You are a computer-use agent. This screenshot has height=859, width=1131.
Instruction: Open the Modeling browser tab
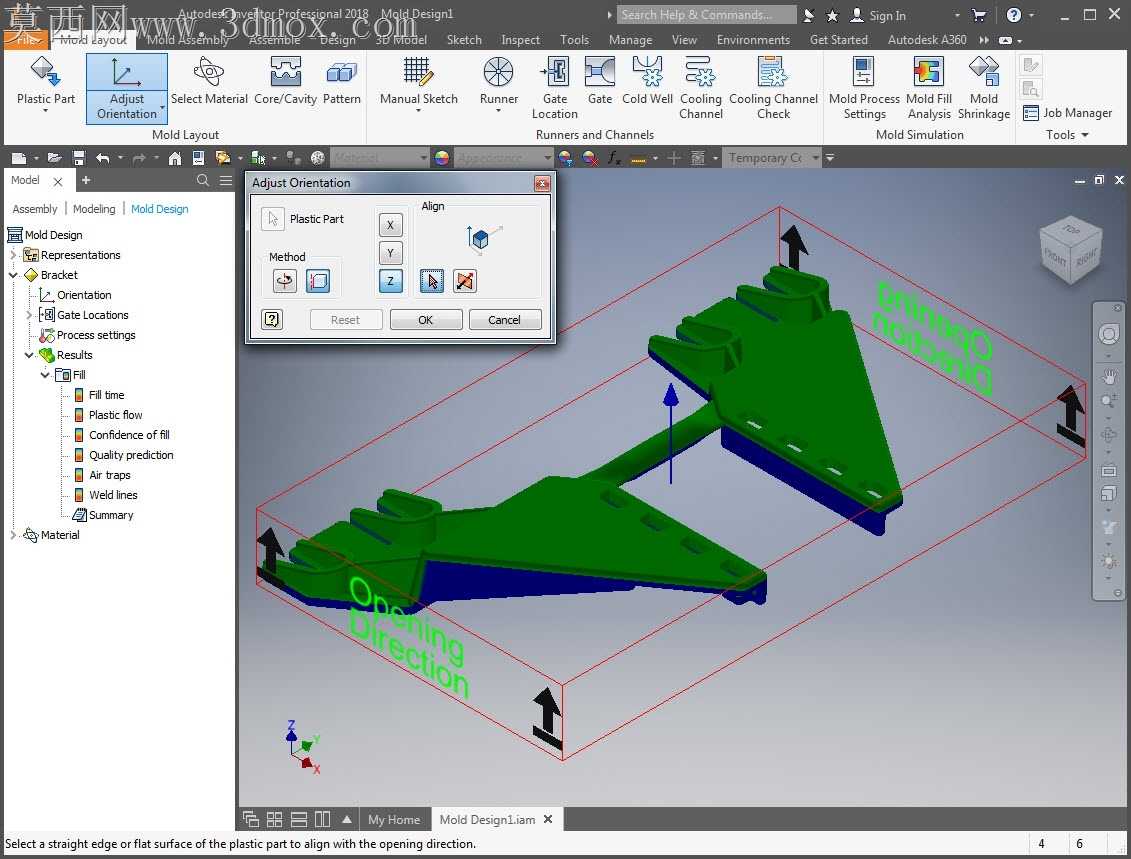pyautogui.click(x=94, y=208)
